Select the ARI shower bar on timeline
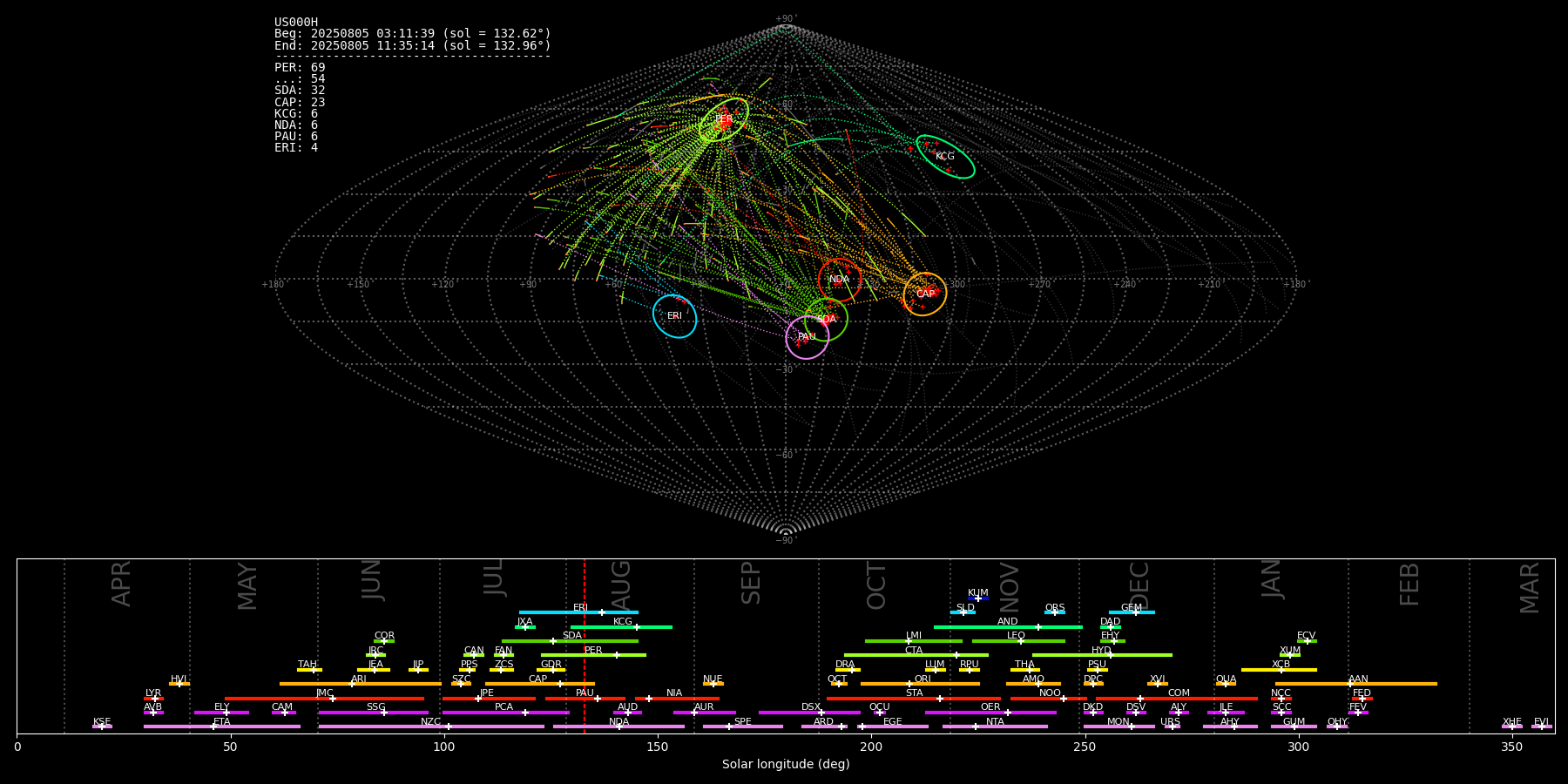 361,684
